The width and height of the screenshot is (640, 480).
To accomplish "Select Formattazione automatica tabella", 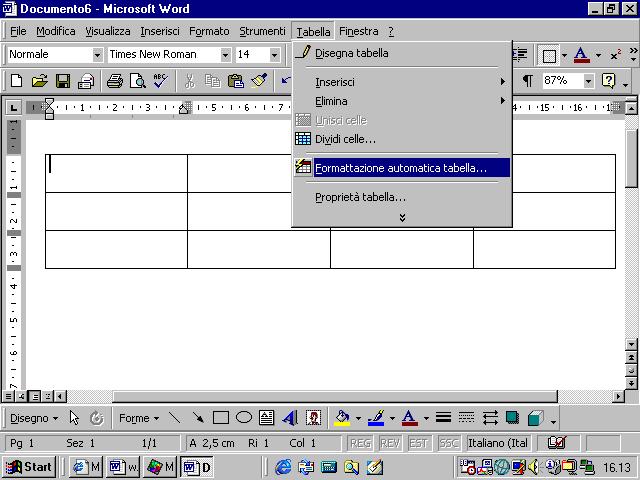I will [x=402, y=168].
